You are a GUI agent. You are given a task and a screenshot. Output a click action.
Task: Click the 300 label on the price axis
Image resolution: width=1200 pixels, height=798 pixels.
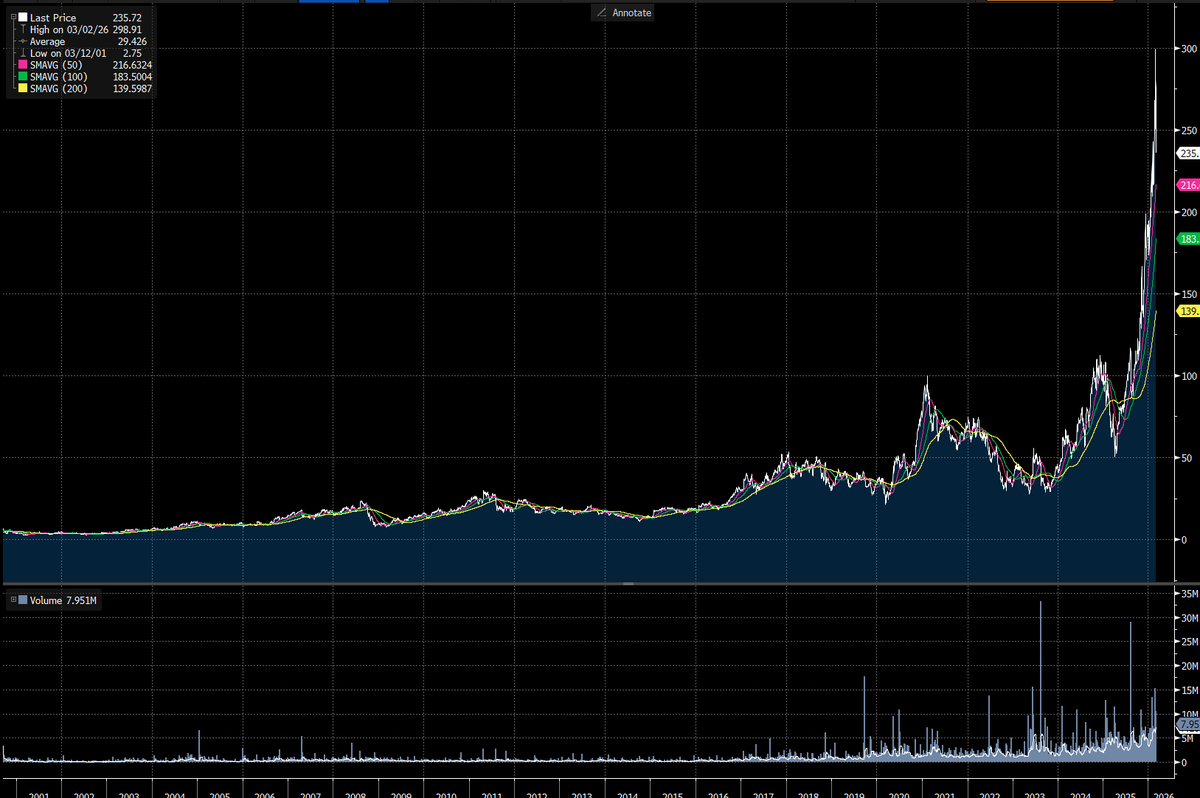1189,49
